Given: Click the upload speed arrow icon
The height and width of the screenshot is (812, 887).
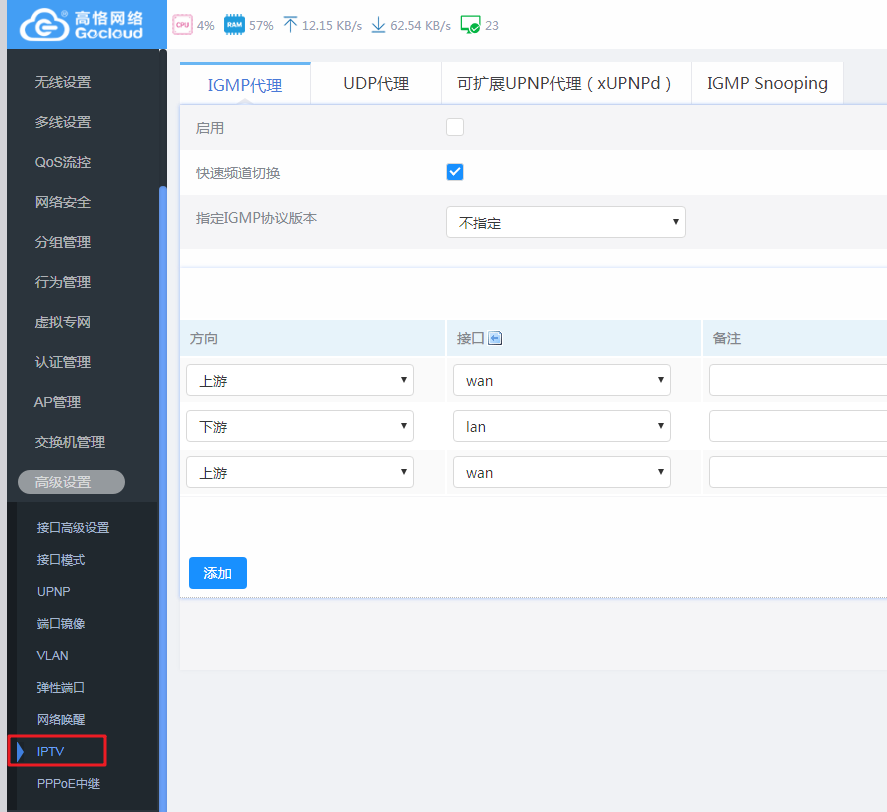Looking at the screenshot, I should [290, 25].
